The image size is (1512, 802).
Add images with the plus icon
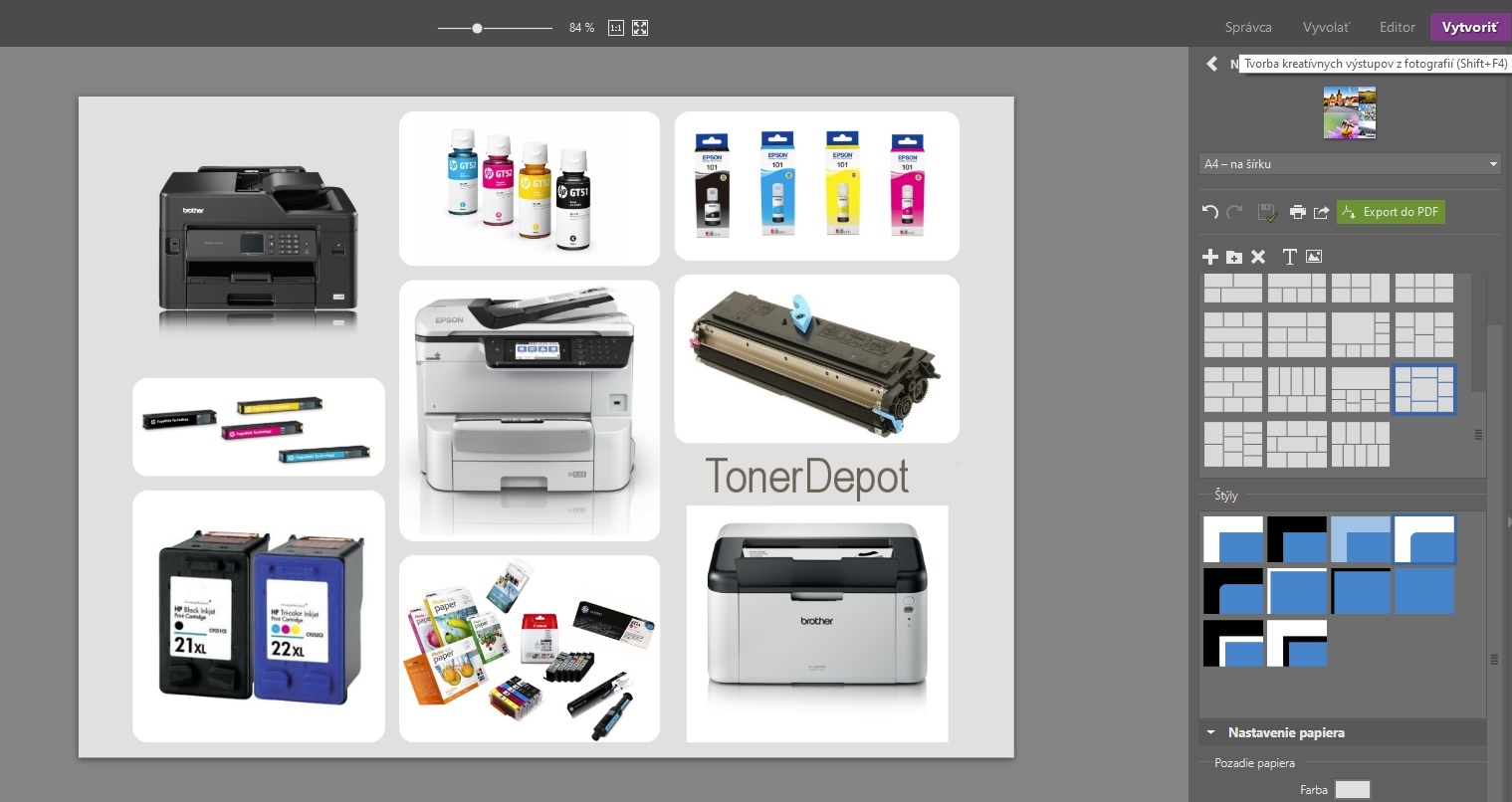click(1210, 257)
